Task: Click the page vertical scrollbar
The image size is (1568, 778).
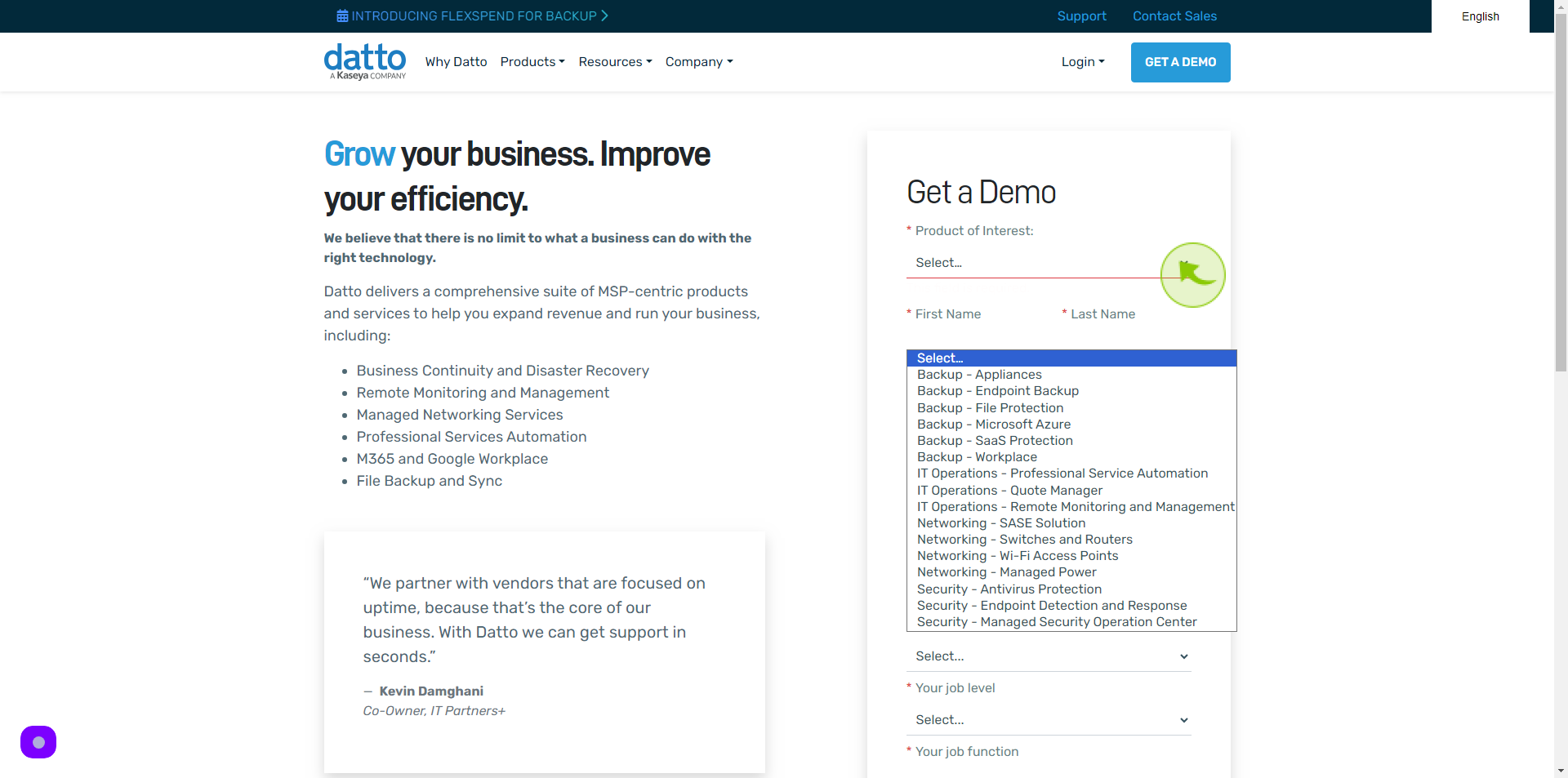Action: [x=1561, y=193]
